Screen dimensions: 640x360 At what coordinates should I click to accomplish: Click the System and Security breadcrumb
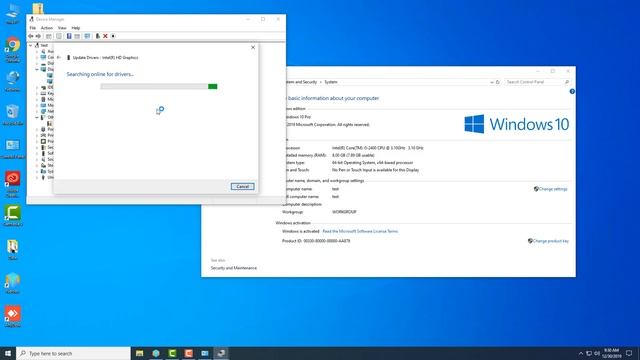pos(302,82)
